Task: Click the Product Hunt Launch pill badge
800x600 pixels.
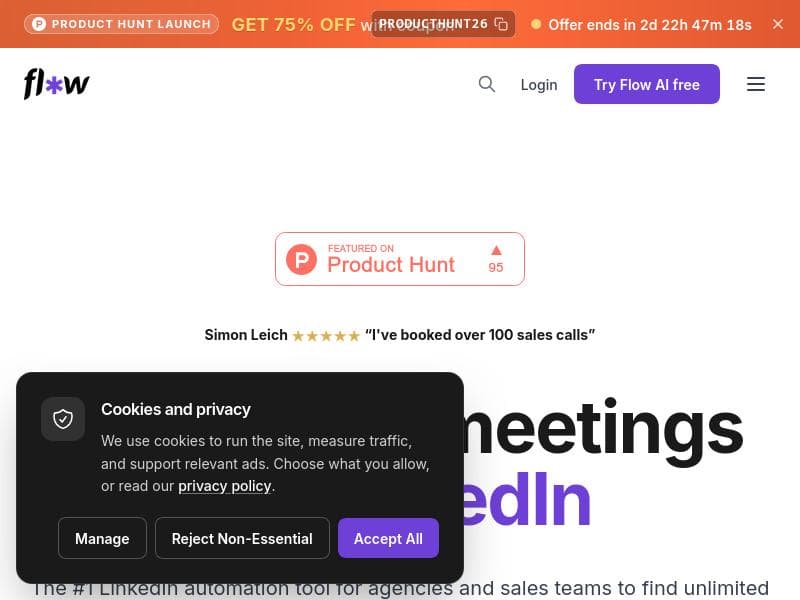Action: (x=121, y=24)
